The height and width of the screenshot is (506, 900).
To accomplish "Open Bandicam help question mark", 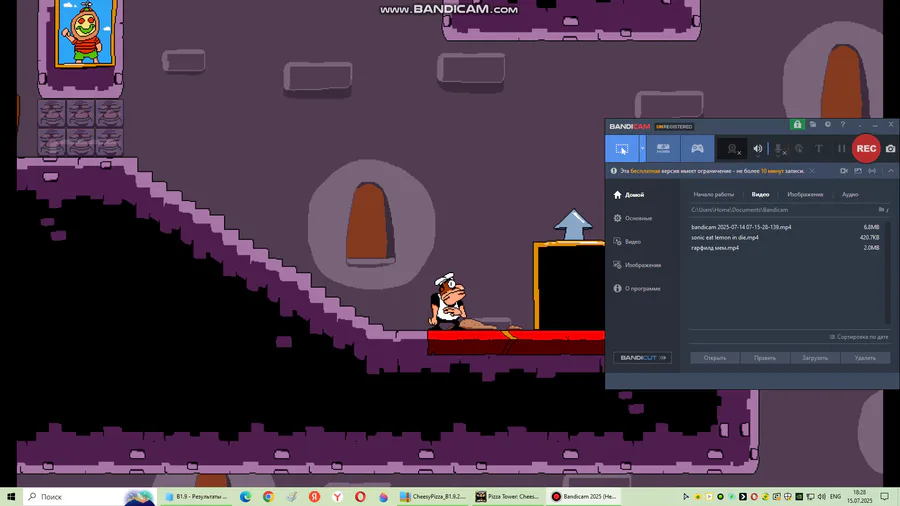I will (843, 124).
